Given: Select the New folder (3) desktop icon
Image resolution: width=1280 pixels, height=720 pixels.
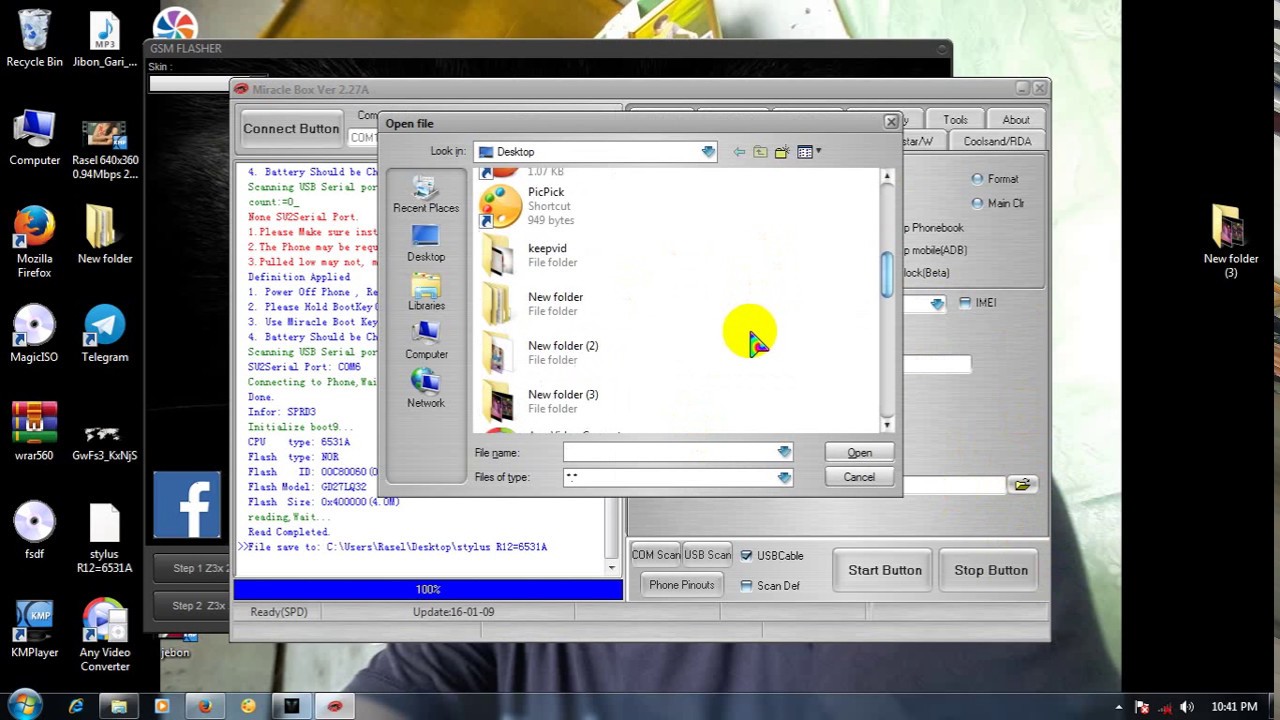Looking at the screenshot, I should point(1231,241).
